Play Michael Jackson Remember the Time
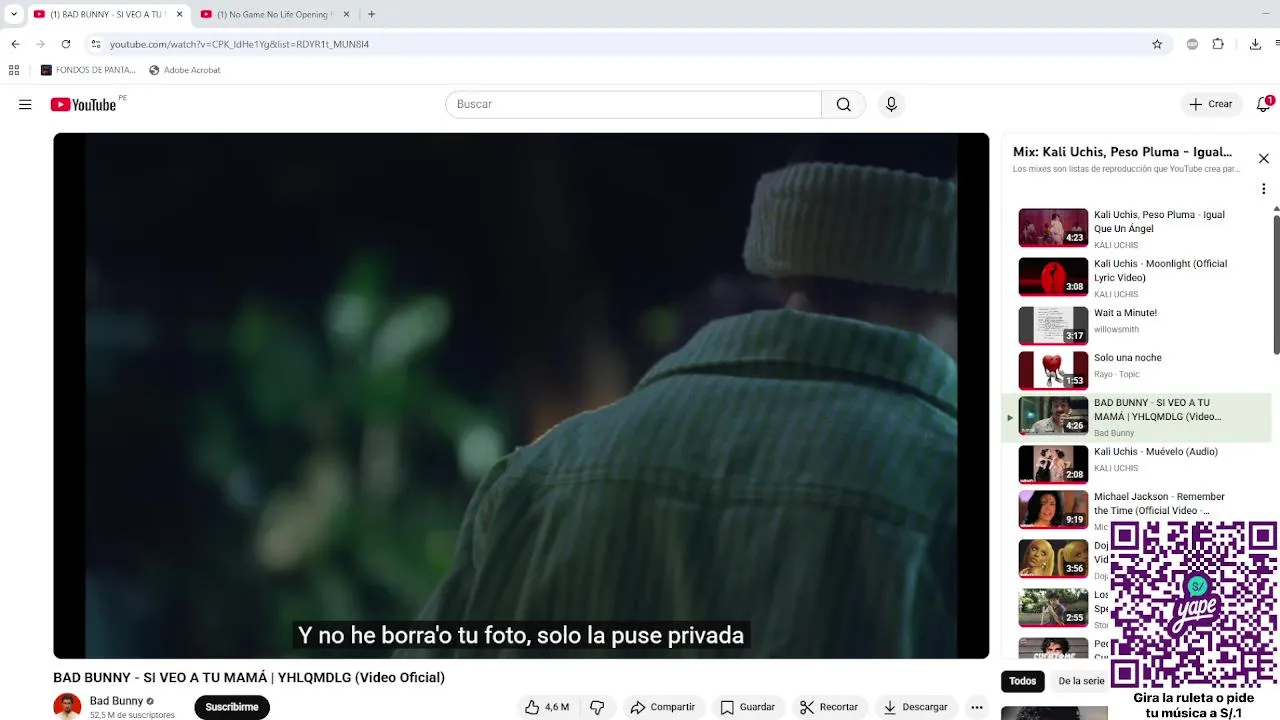 coord(1136,508)
